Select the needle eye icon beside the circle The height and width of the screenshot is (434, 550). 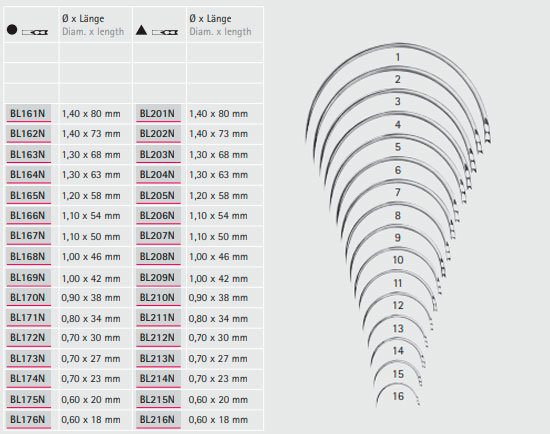click(35, 32)
